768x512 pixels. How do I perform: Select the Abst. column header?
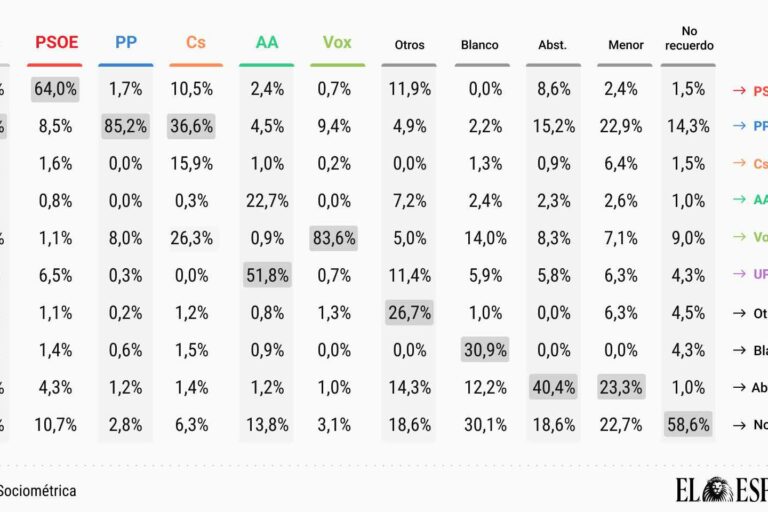[x=552, y=45]
